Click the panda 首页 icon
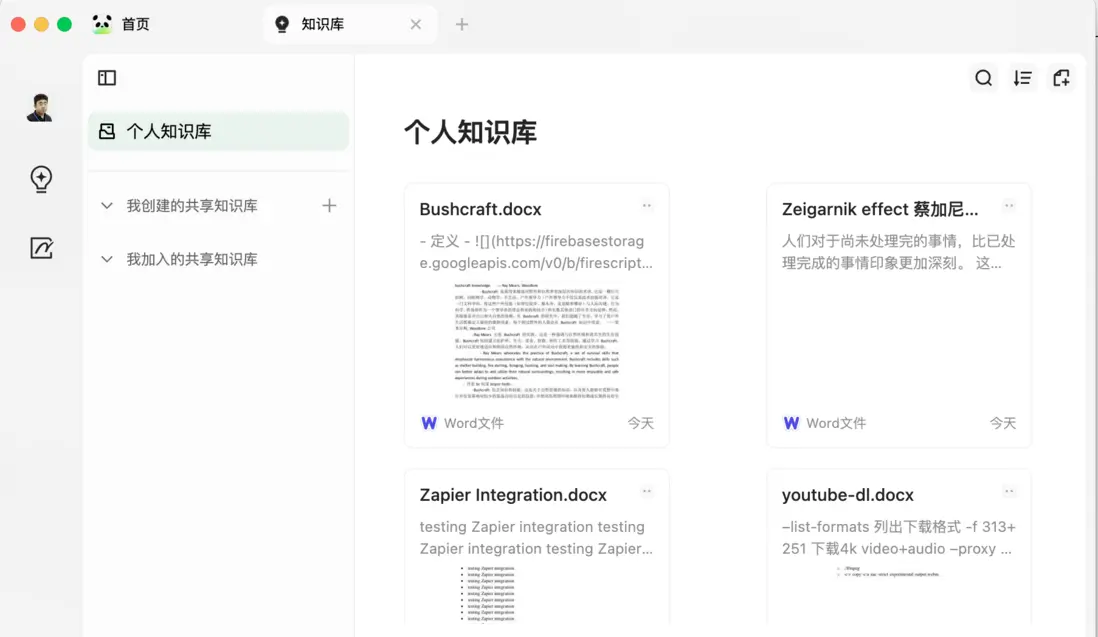The image size is (1098, 637). (x=102, y=24)
